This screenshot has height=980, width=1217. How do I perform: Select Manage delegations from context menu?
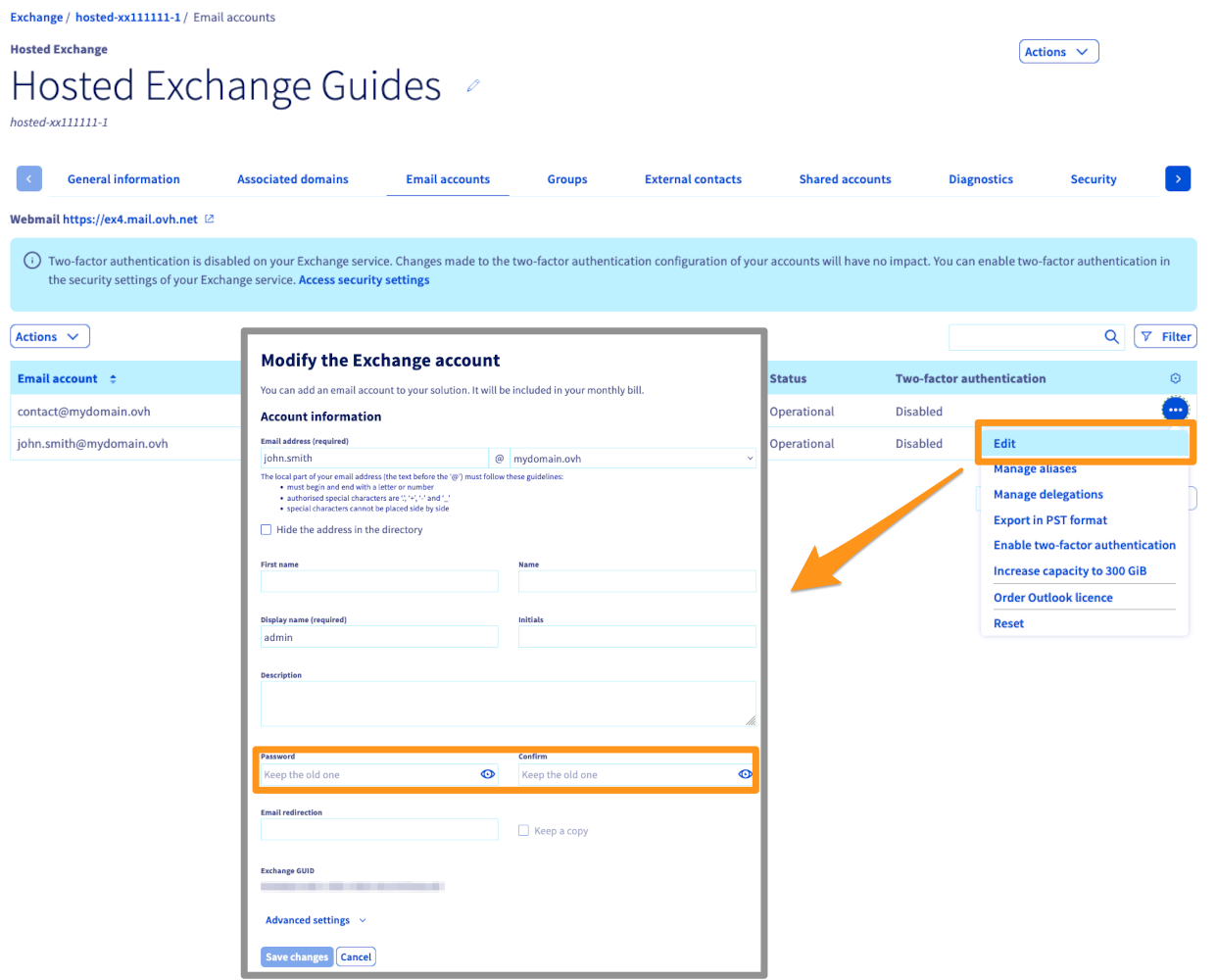(1047, 495)
